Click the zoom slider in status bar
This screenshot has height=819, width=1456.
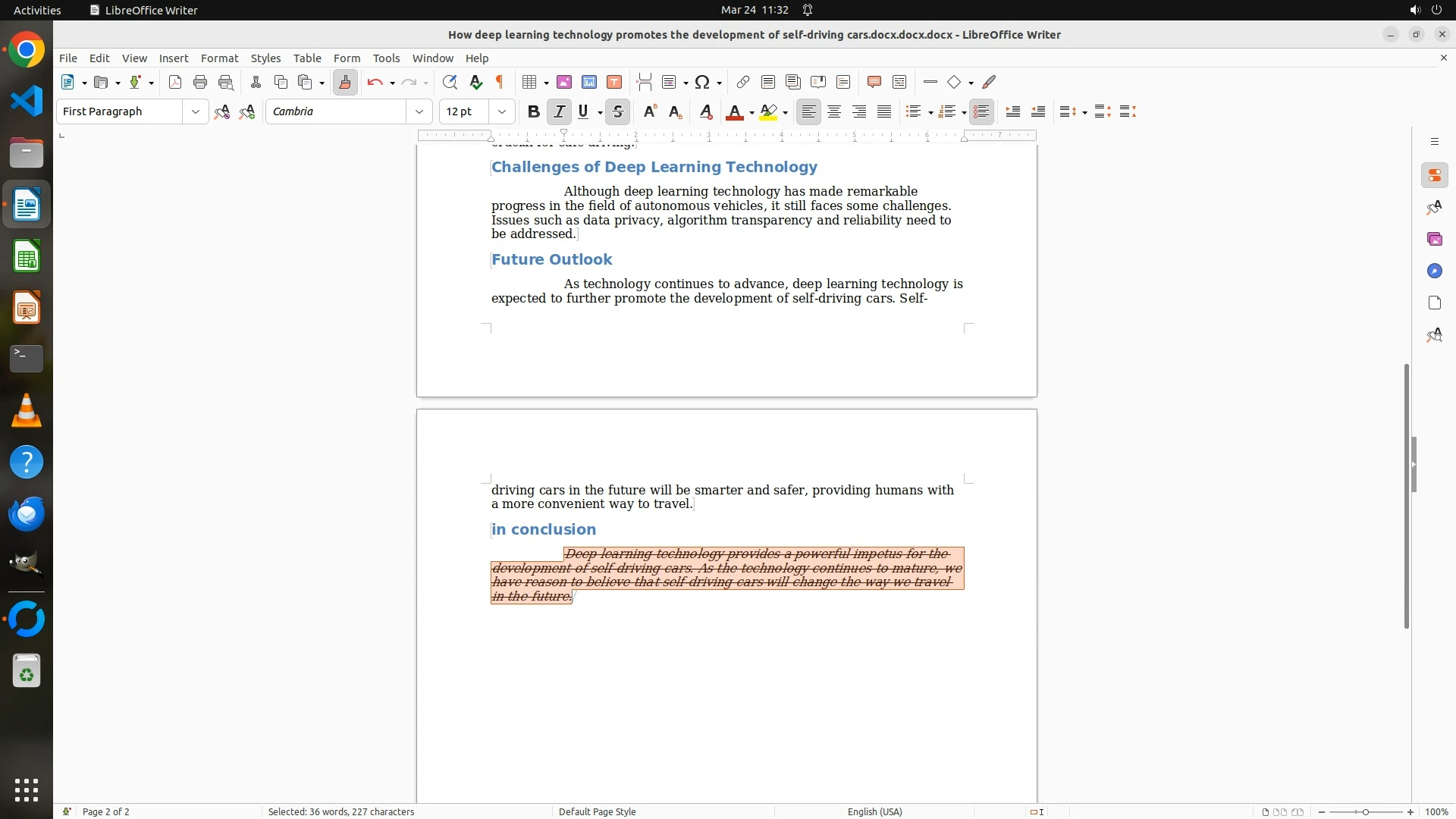(1365, 811)
